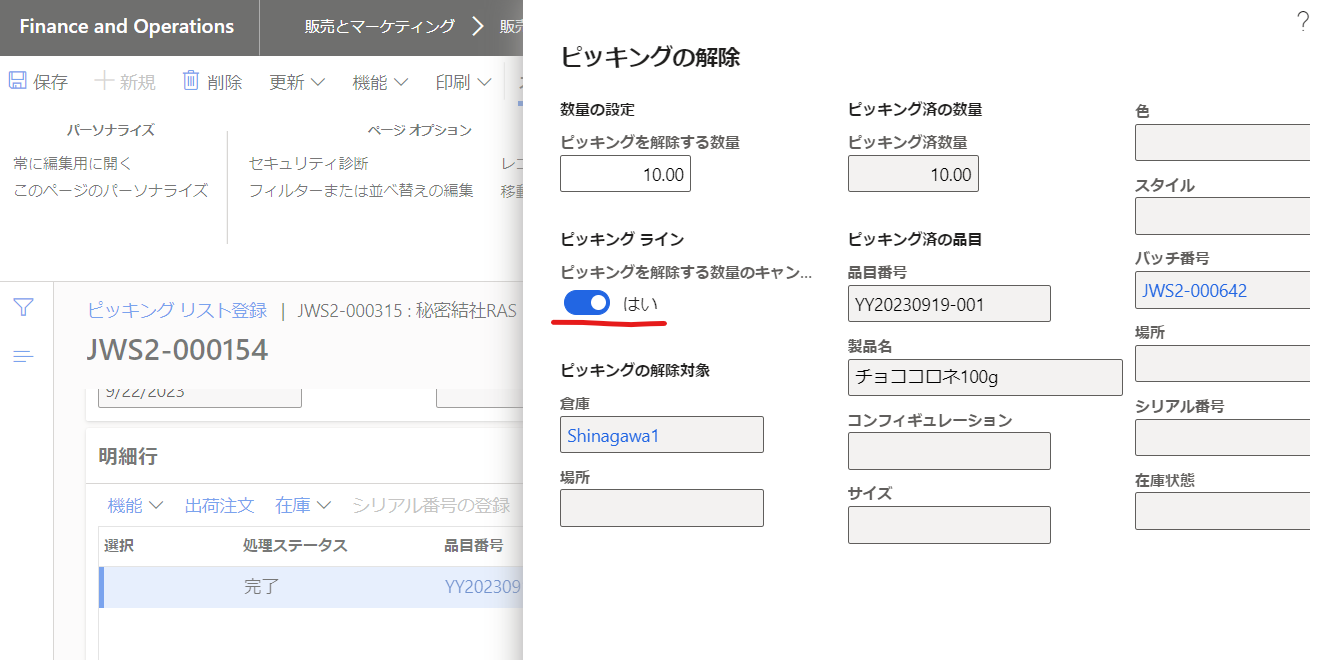
Task: Open the help question mark icon
Action: click(1302, 22)
